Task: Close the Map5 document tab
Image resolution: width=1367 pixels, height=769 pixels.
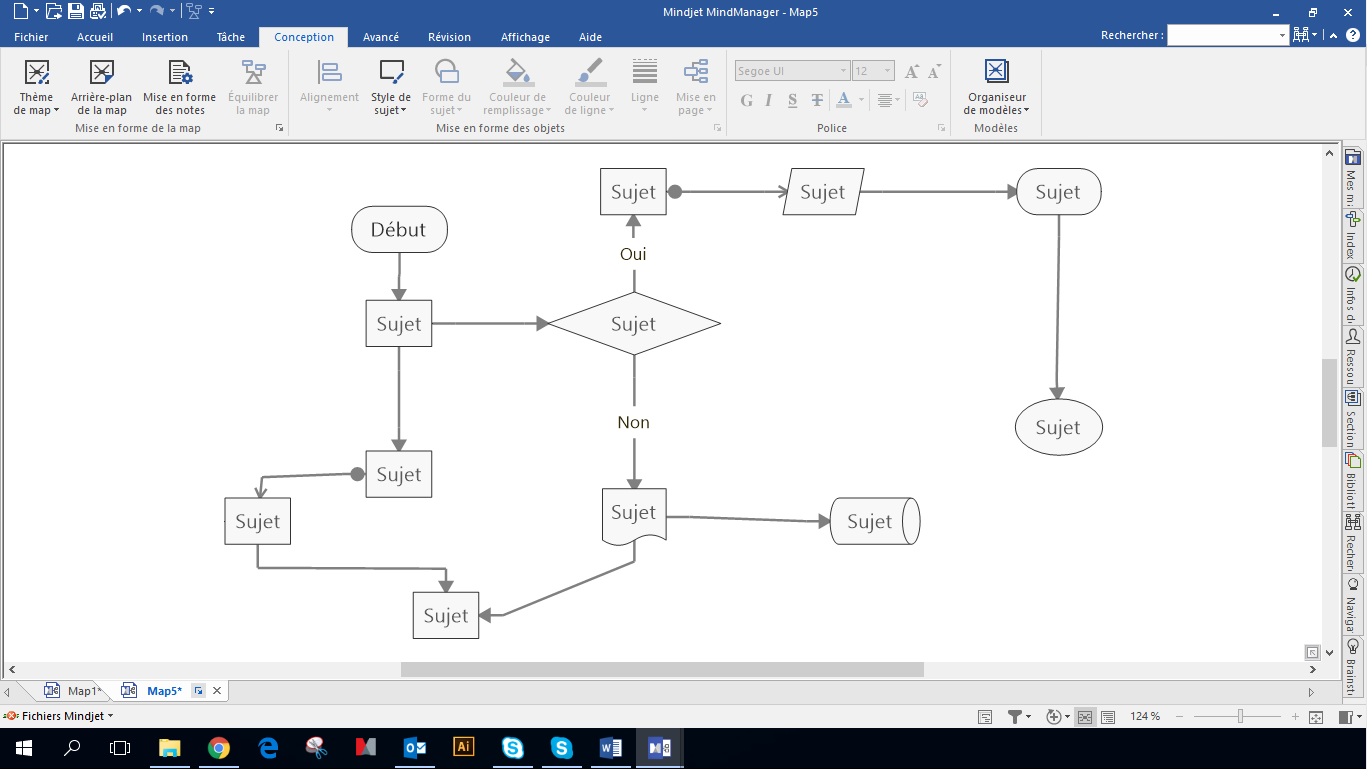Action: (217, 691)
